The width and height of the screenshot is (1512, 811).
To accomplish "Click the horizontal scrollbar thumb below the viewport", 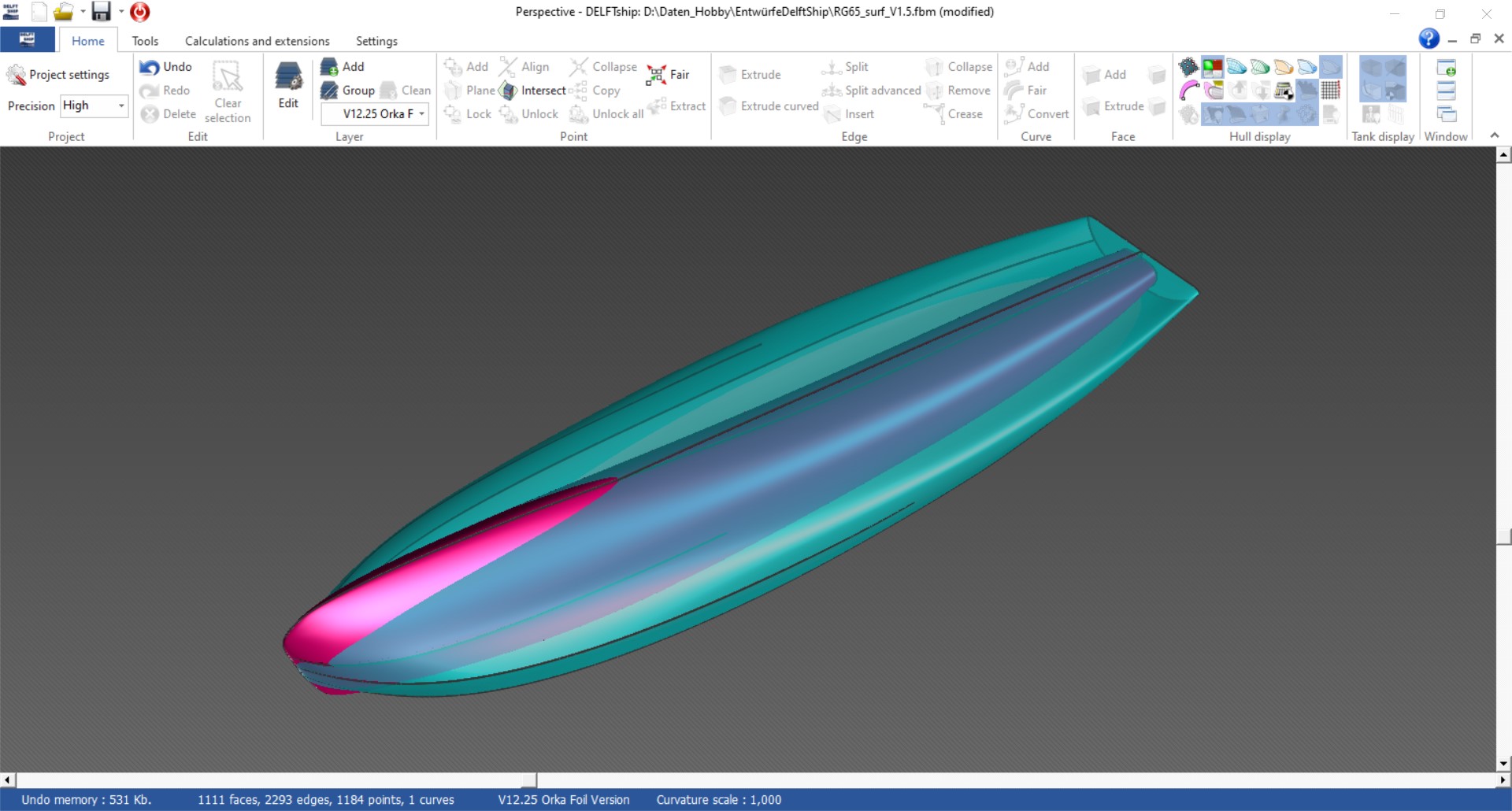I will click(x=276, y=780).
